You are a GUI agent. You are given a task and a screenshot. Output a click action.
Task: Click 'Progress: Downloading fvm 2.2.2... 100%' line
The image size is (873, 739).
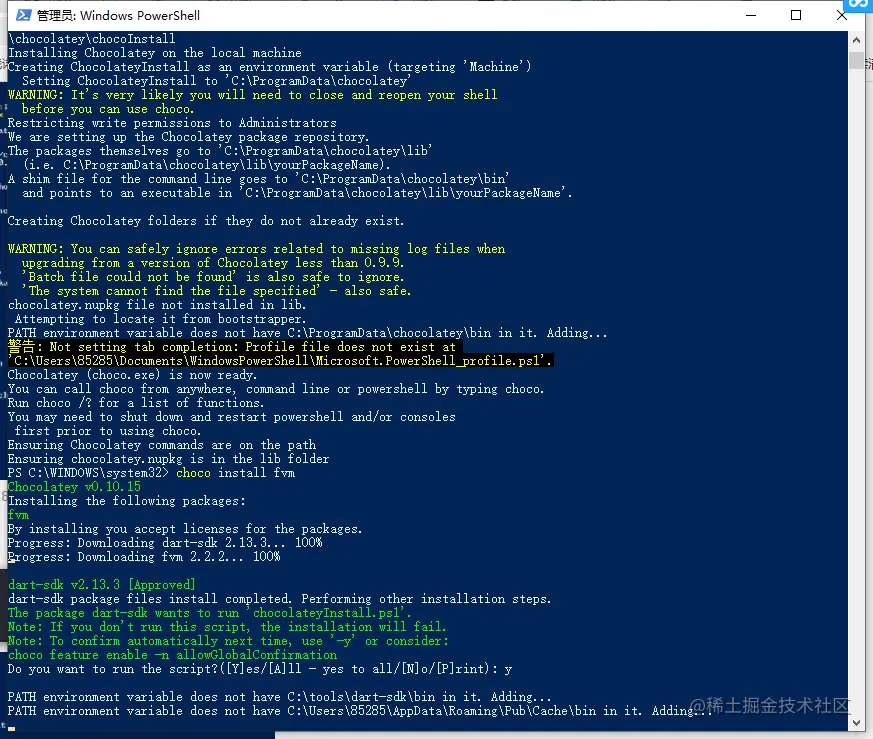click(x=144, y=557)
